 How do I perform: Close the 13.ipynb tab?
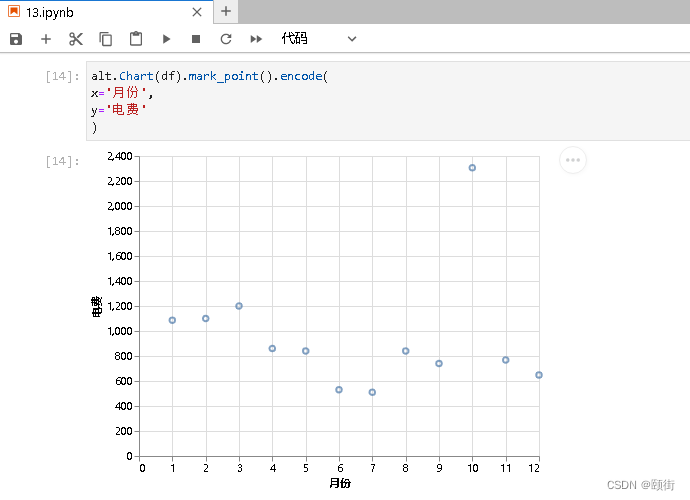(x=197, y=12)
